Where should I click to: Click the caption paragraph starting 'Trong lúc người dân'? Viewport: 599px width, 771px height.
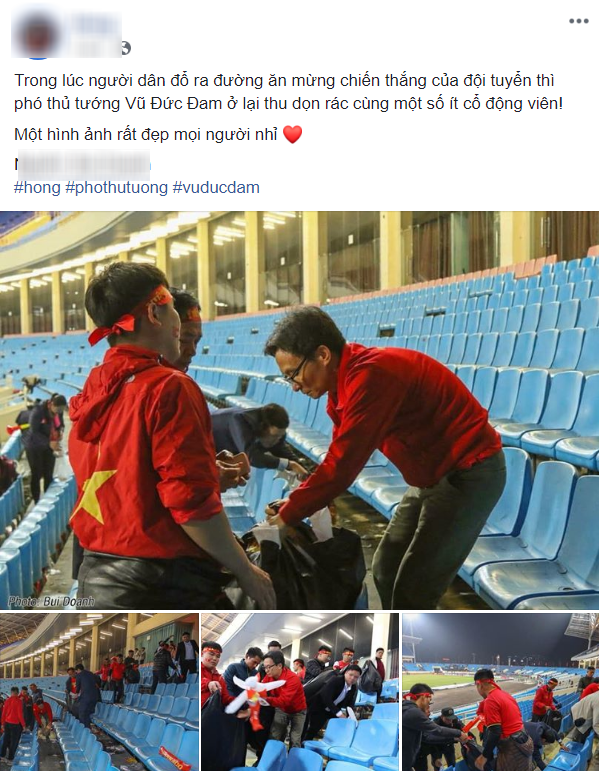tap(288, 92)
